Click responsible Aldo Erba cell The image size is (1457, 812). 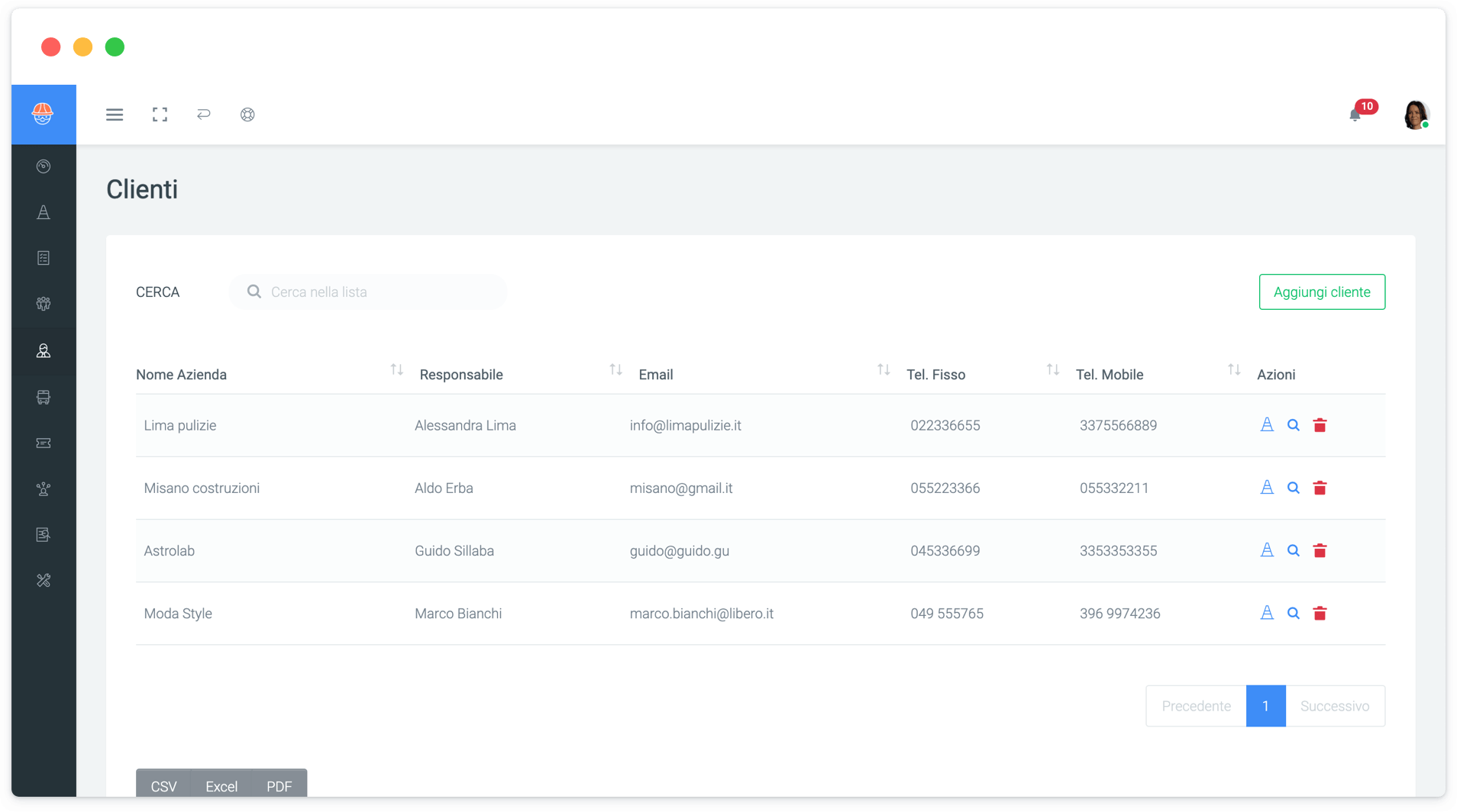tap(444, 488)
